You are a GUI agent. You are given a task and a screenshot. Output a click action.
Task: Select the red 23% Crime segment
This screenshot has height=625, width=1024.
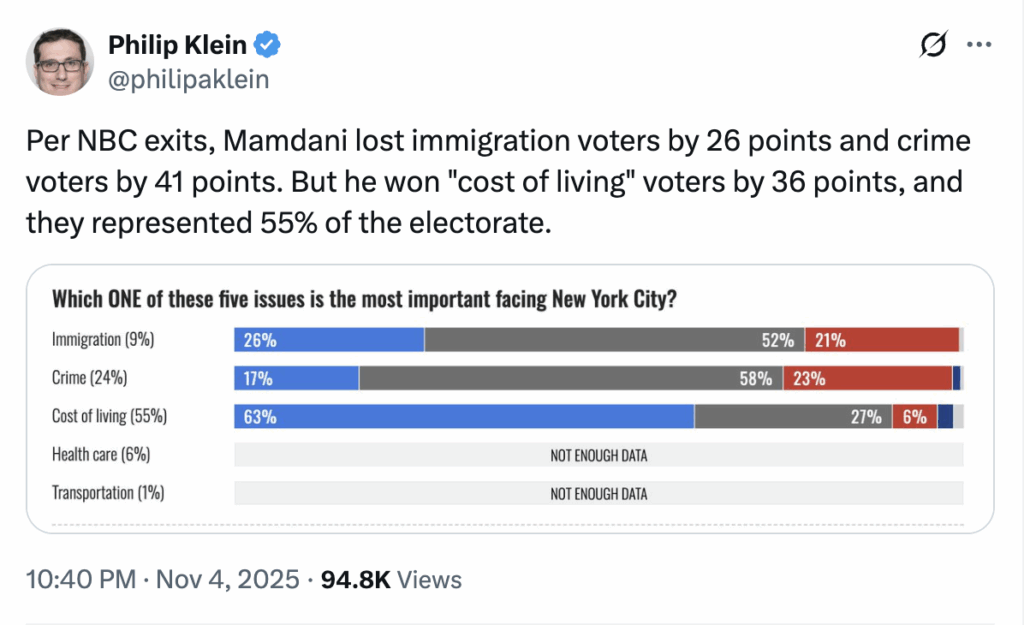pos(867,379)
